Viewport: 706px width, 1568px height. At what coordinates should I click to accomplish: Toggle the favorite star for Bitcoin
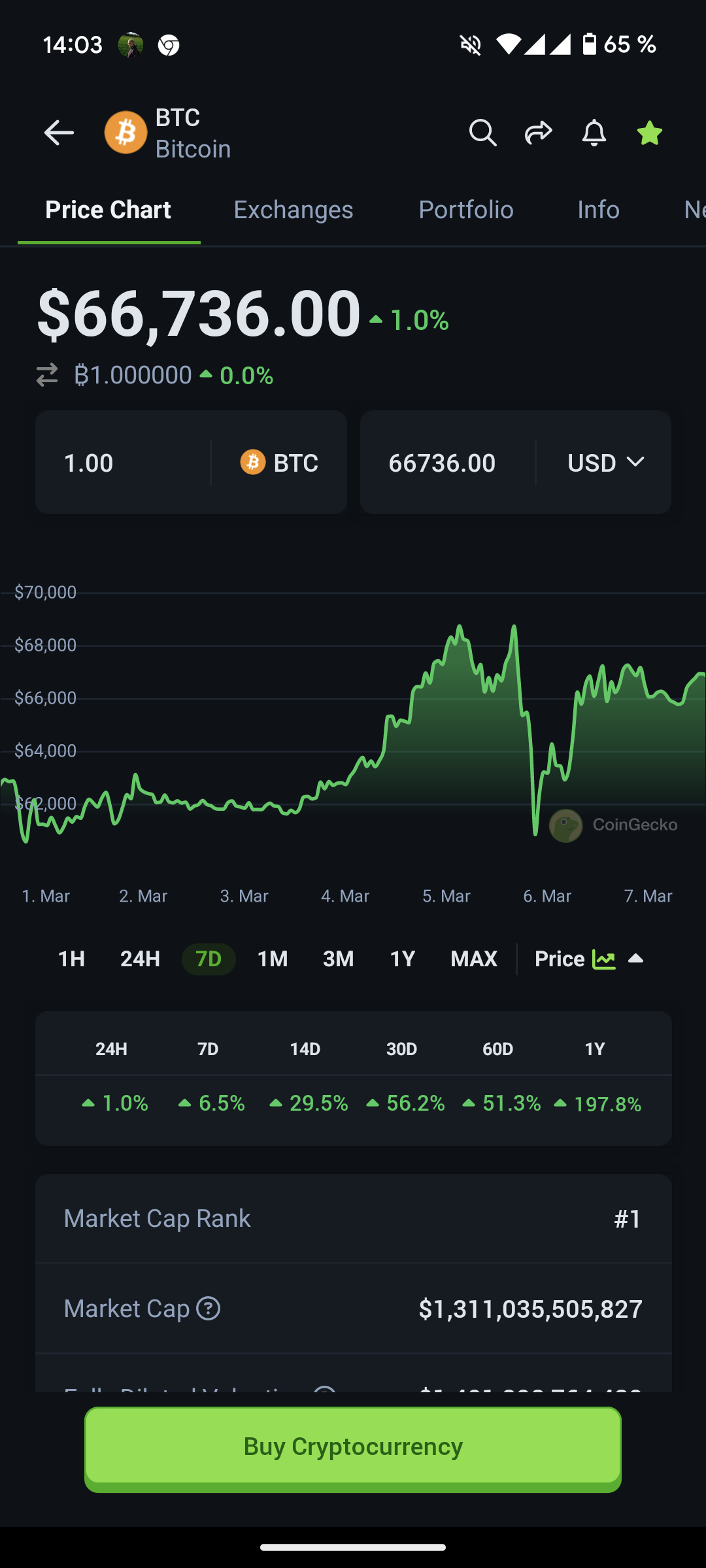(x=649, y=133)
